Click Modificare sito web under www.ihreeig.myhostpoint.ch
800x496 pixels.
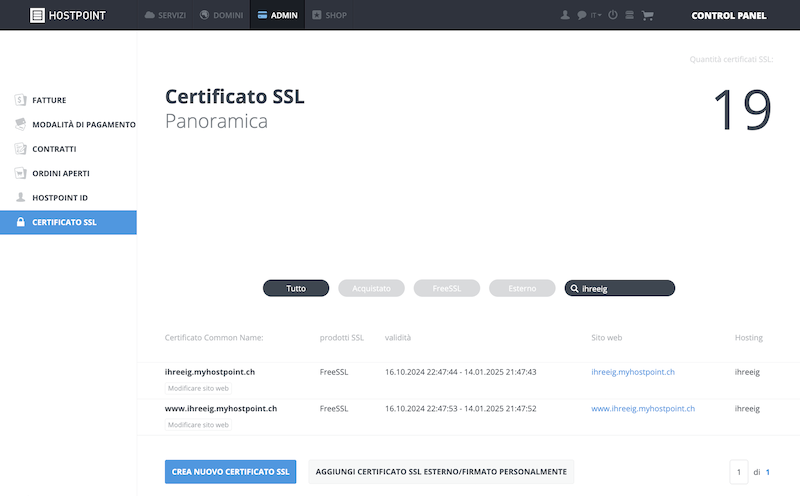click(x=198, y=425)
